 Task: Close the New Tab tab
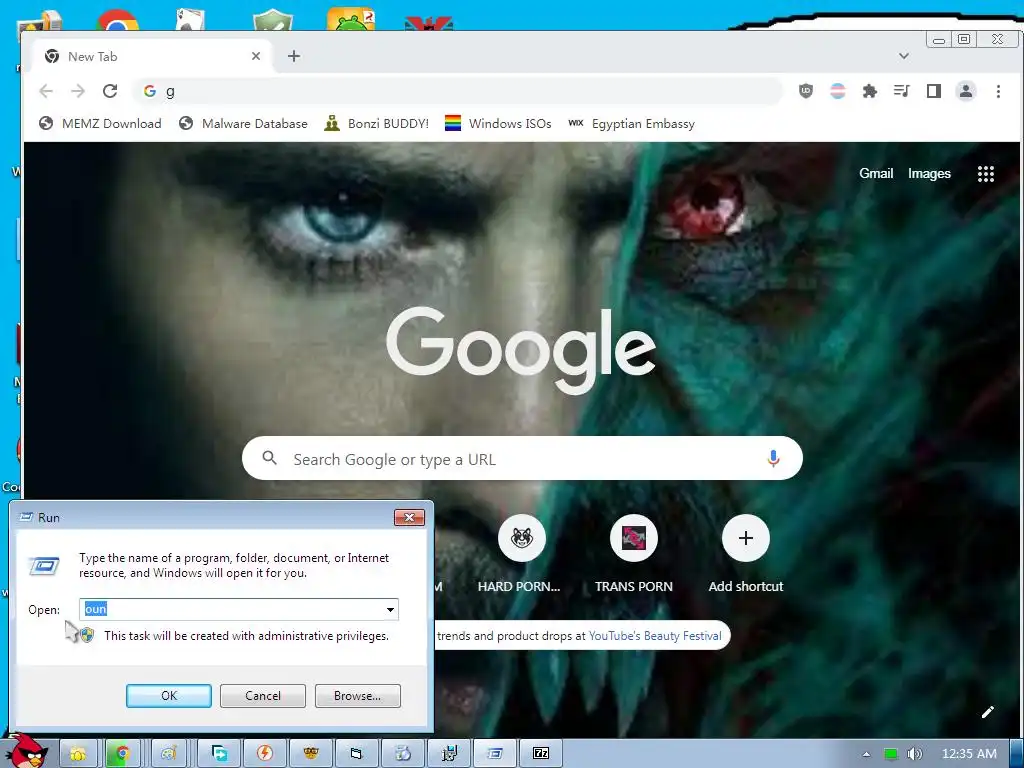tap(256, 56)
